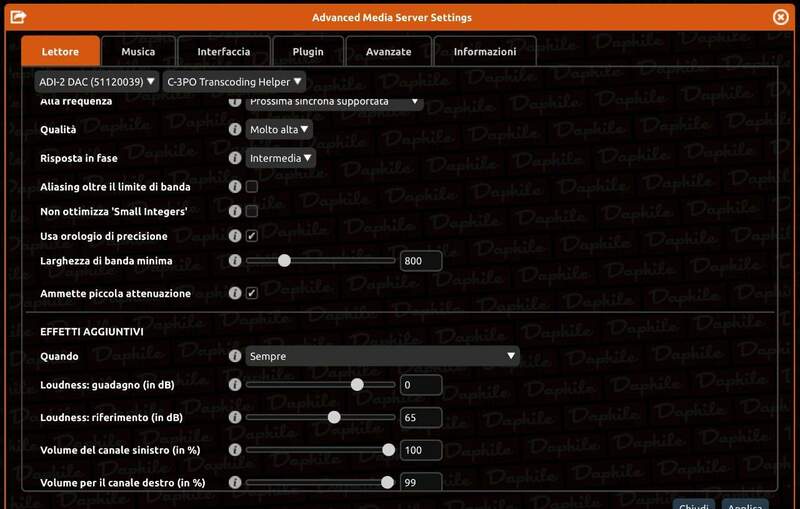Screen dimensions: 800x509
Task: Click the Applica button
Action: pyautogui.click(x=745, y=505)
